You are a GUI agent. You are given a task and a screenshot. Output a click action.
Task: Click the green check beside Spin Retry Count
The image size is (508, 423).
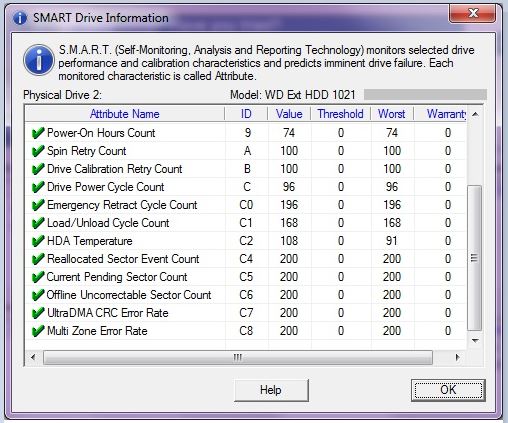click(x=38, y=151)
